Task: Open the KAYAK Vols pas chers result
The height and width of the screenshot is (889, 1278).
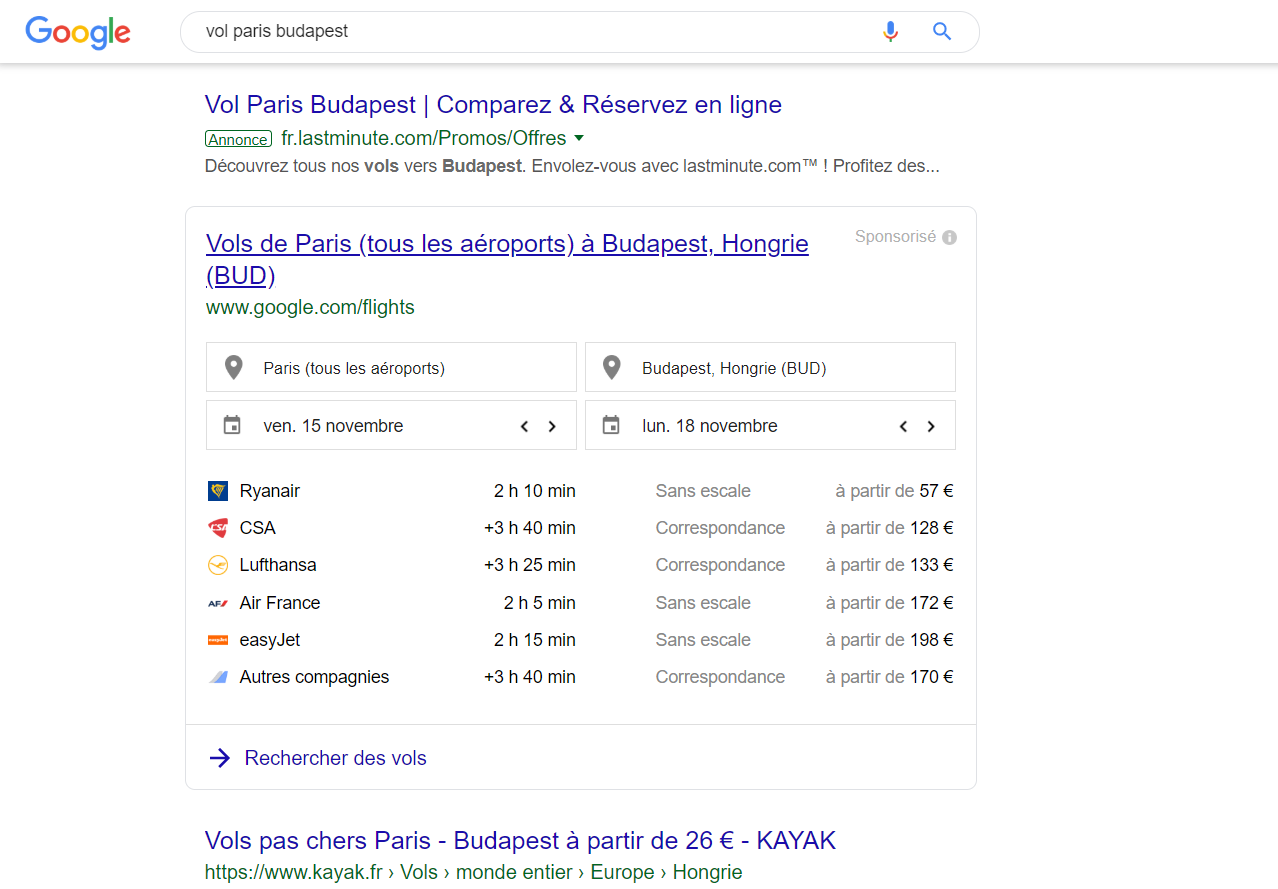Action: [x=520, y=840]
